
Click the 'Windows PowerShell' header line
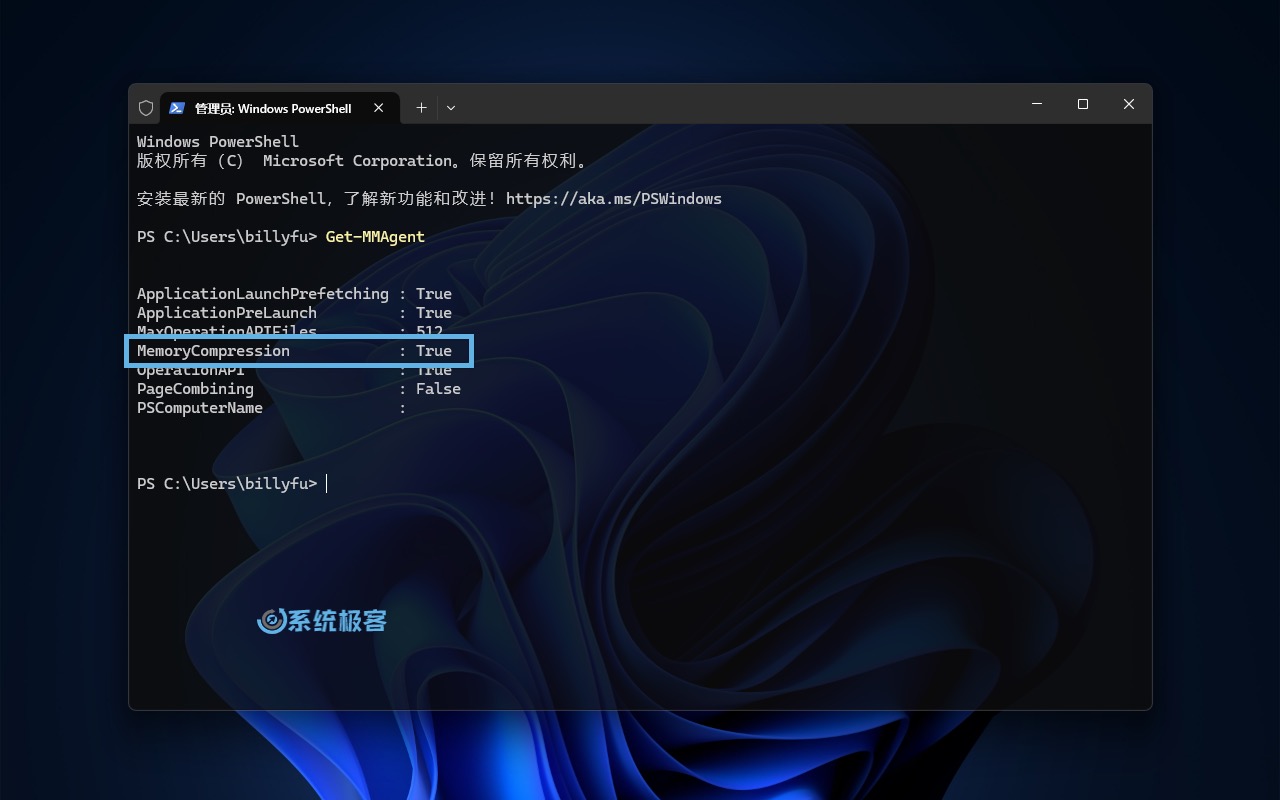218,142
